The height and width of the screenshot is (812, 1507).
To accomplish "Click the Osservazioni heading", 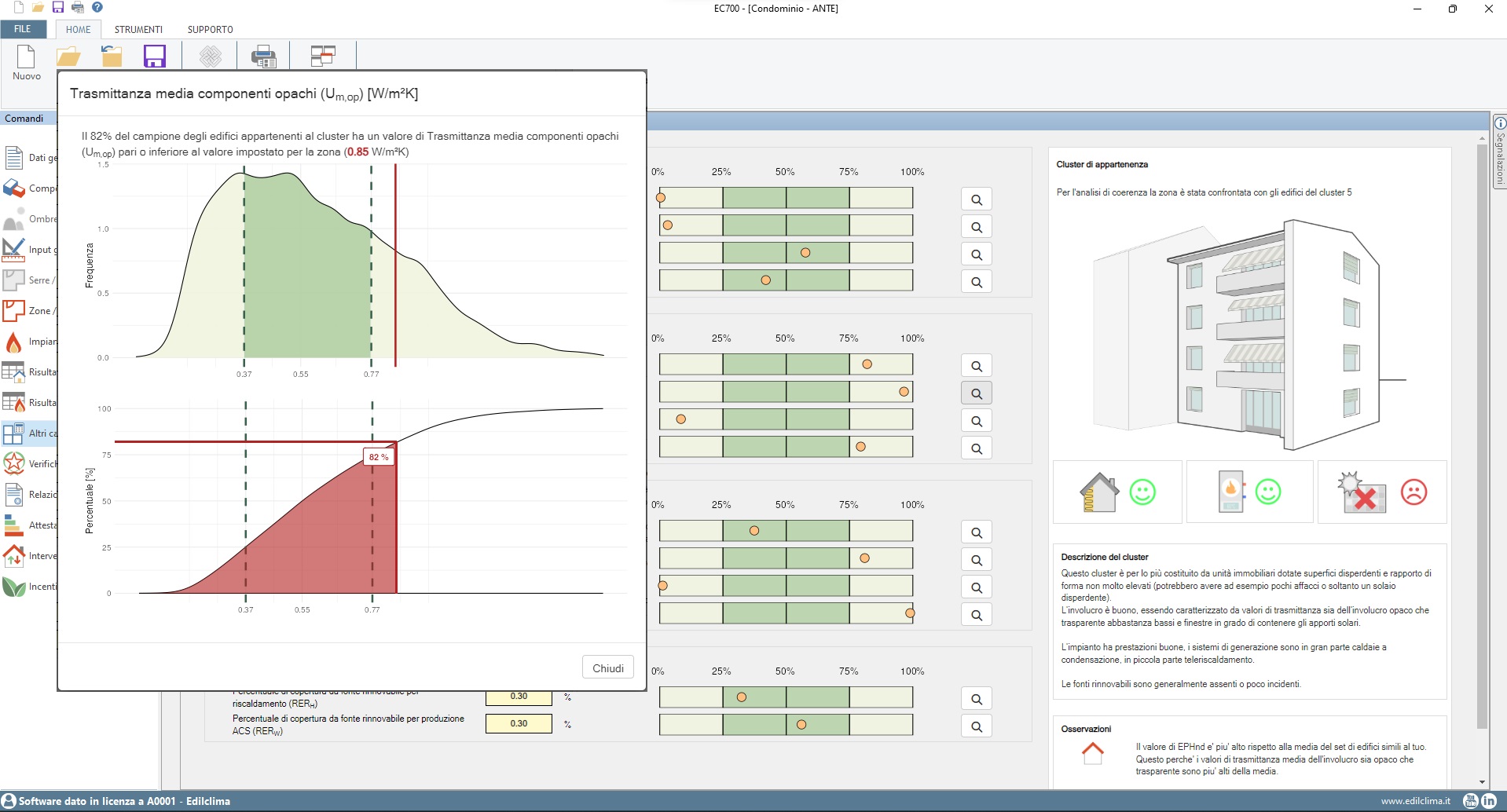I will point(1086,729).
